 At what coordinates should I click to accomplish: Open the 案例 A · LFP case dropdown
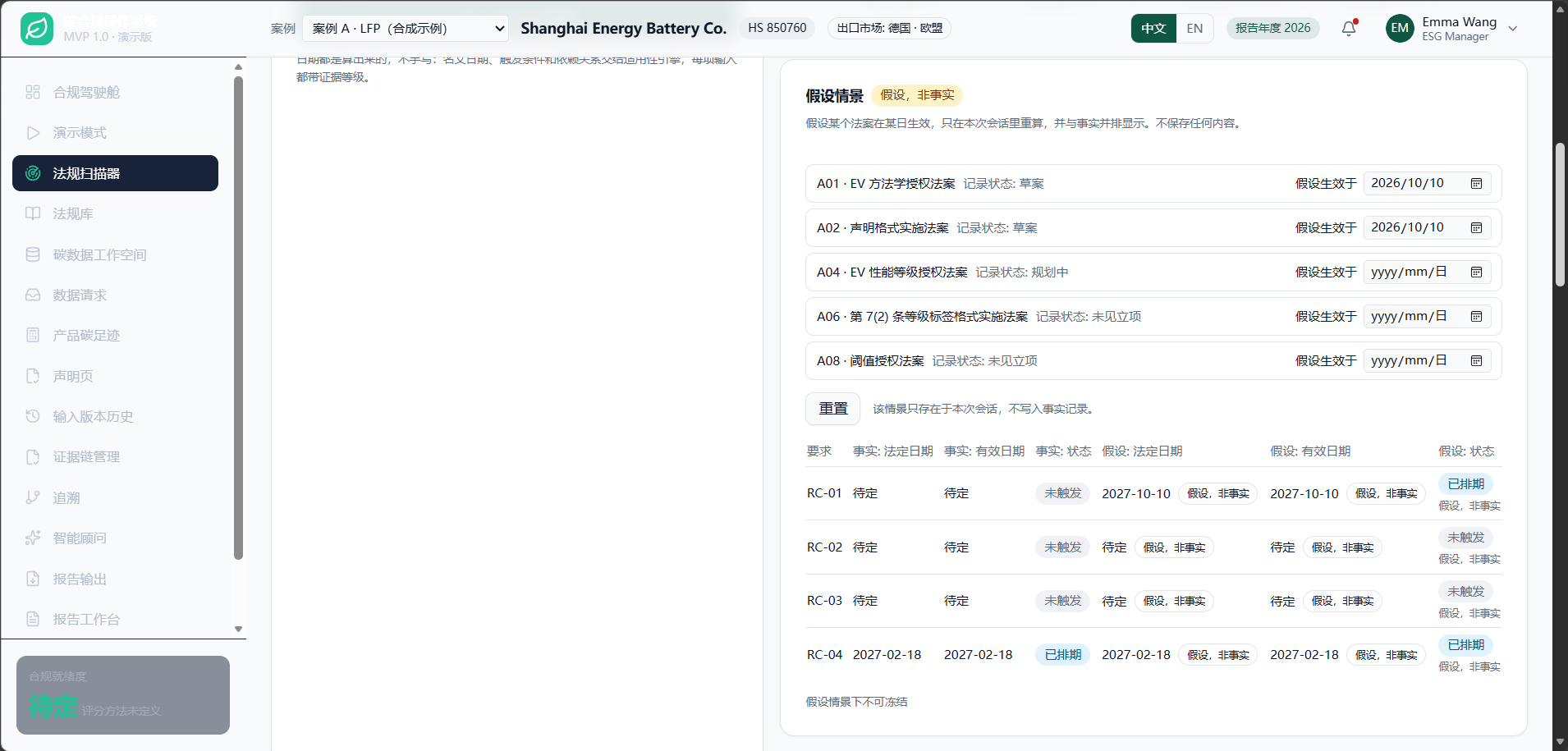point(406,28)
